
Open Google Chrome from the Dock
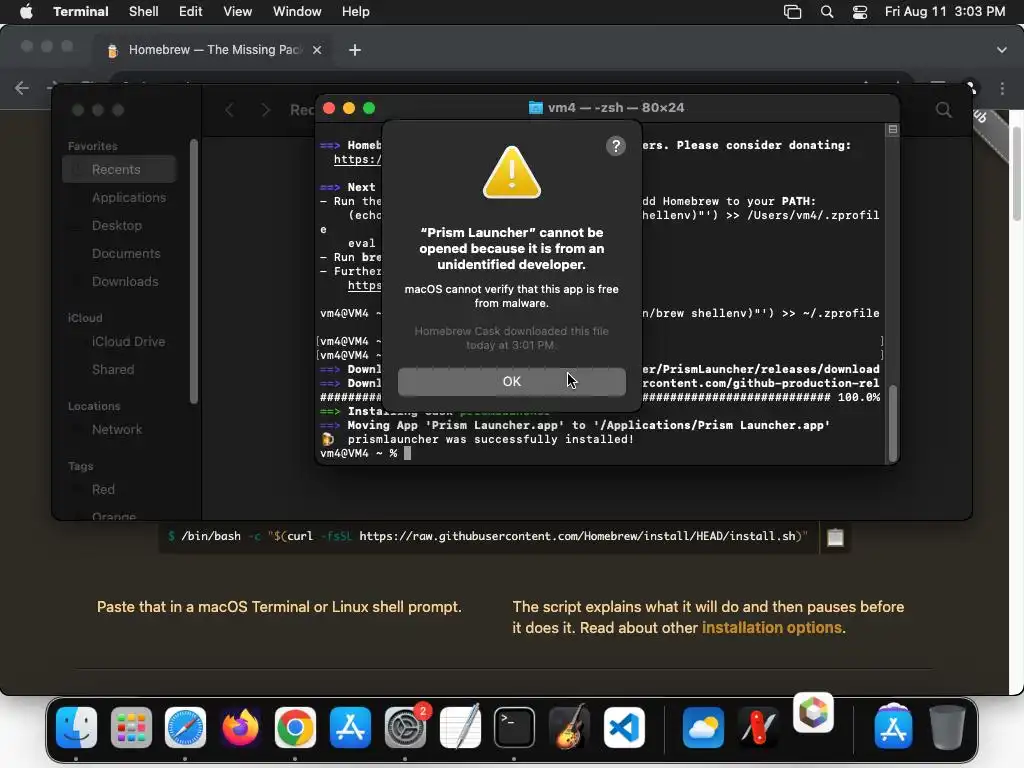tap(295, 728)
